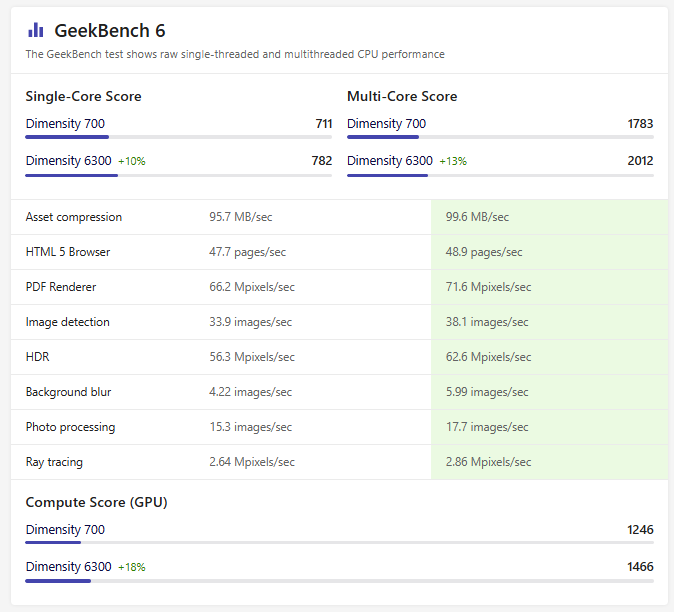Click Dimensity 700 compute score progress bar

[x=340, y=542]
